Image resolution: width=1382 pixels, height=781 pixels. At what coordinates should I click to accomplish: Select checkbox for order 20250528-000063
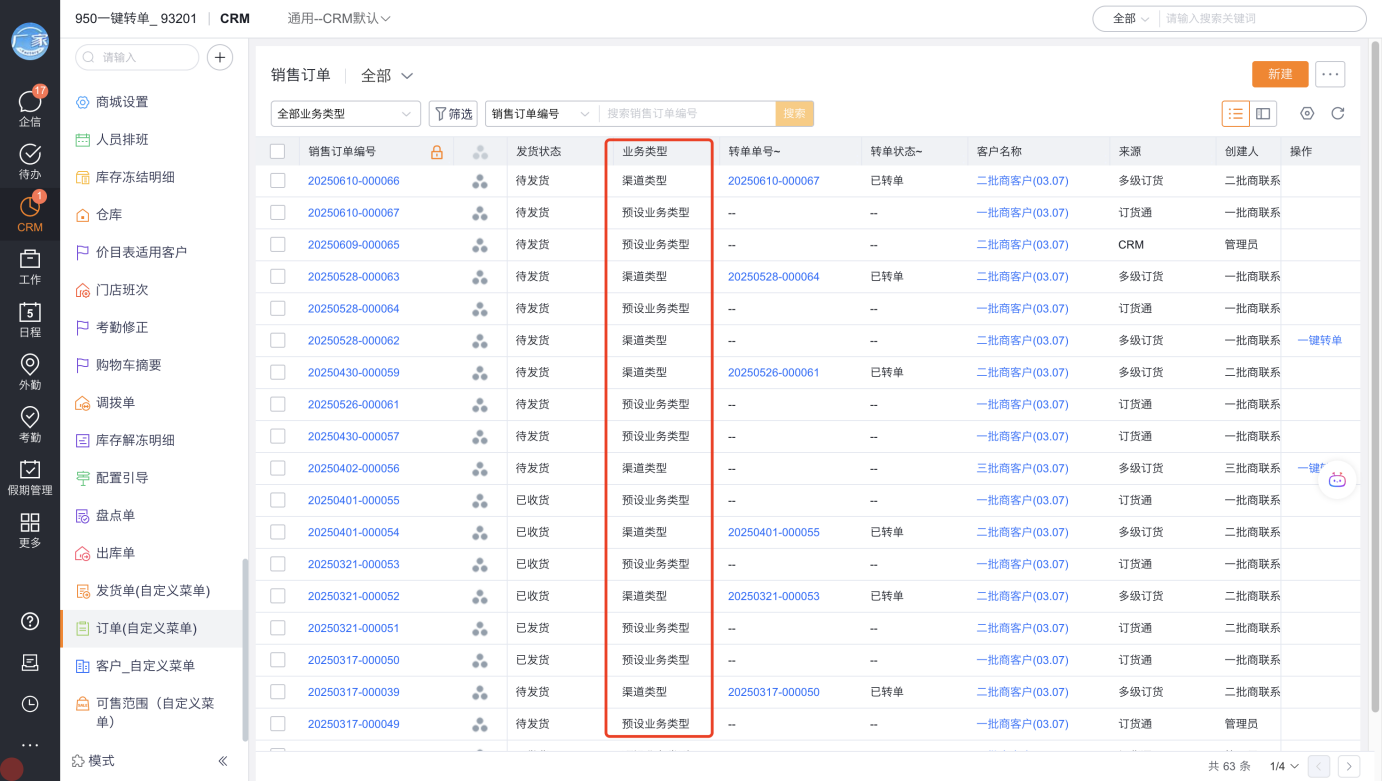click(278, 277)
